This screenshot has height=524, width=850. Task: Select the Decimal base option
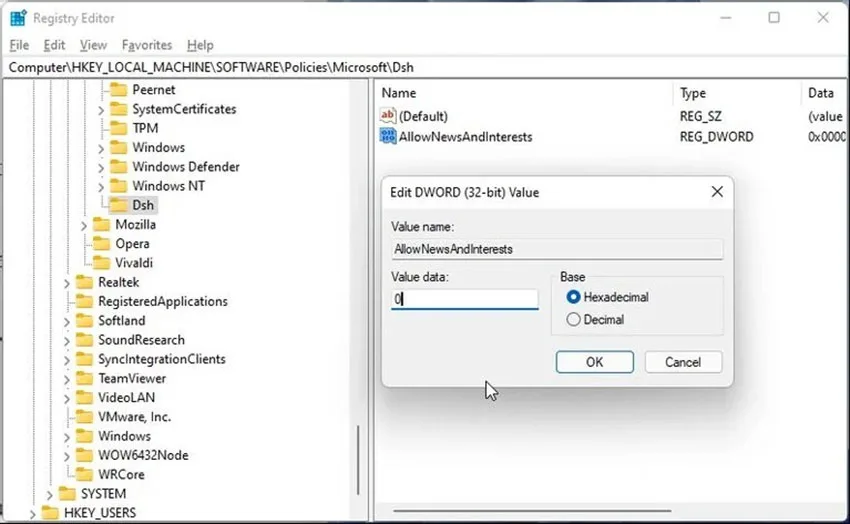573,320
